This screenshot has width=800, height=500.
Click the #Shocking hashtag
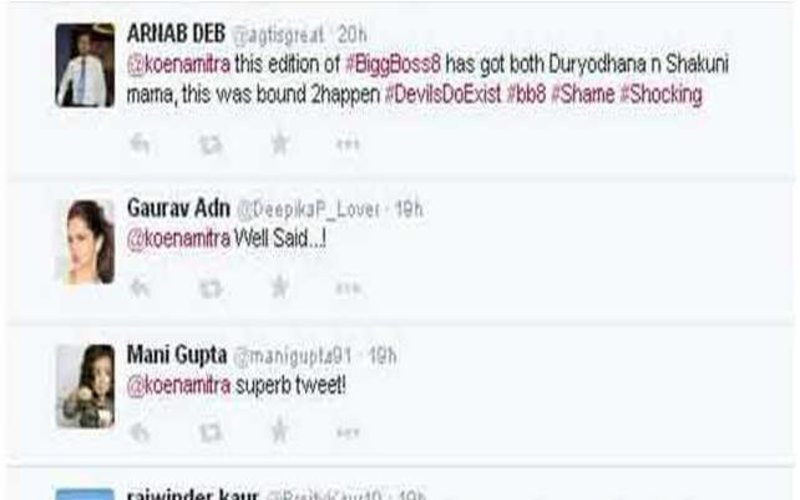[x=661, y=95]
